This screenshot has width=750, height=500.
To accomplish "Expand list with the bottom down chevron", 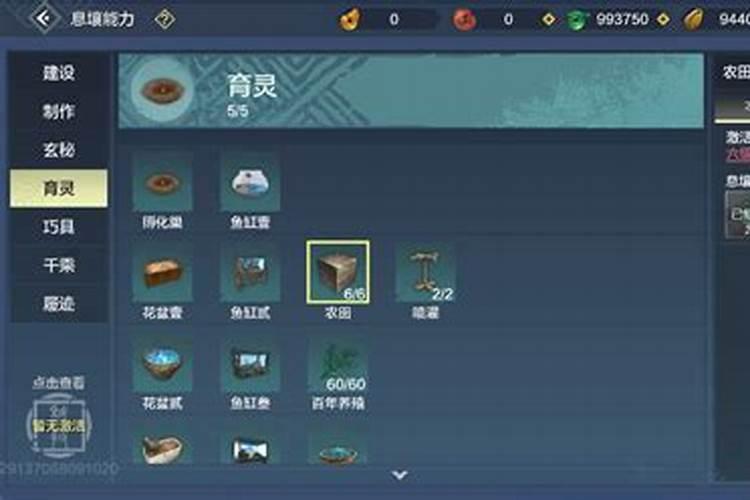I will [399, 475].
